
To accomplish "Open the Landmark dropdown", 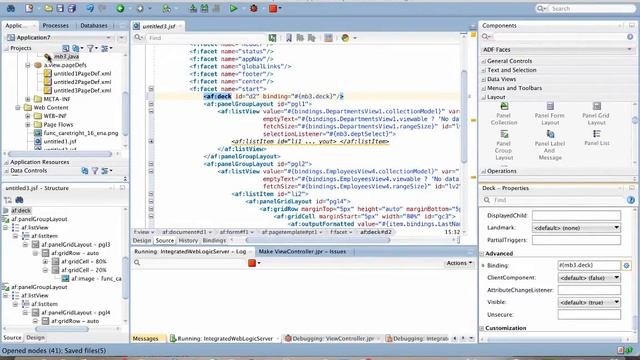I will [x=577, y=228].
